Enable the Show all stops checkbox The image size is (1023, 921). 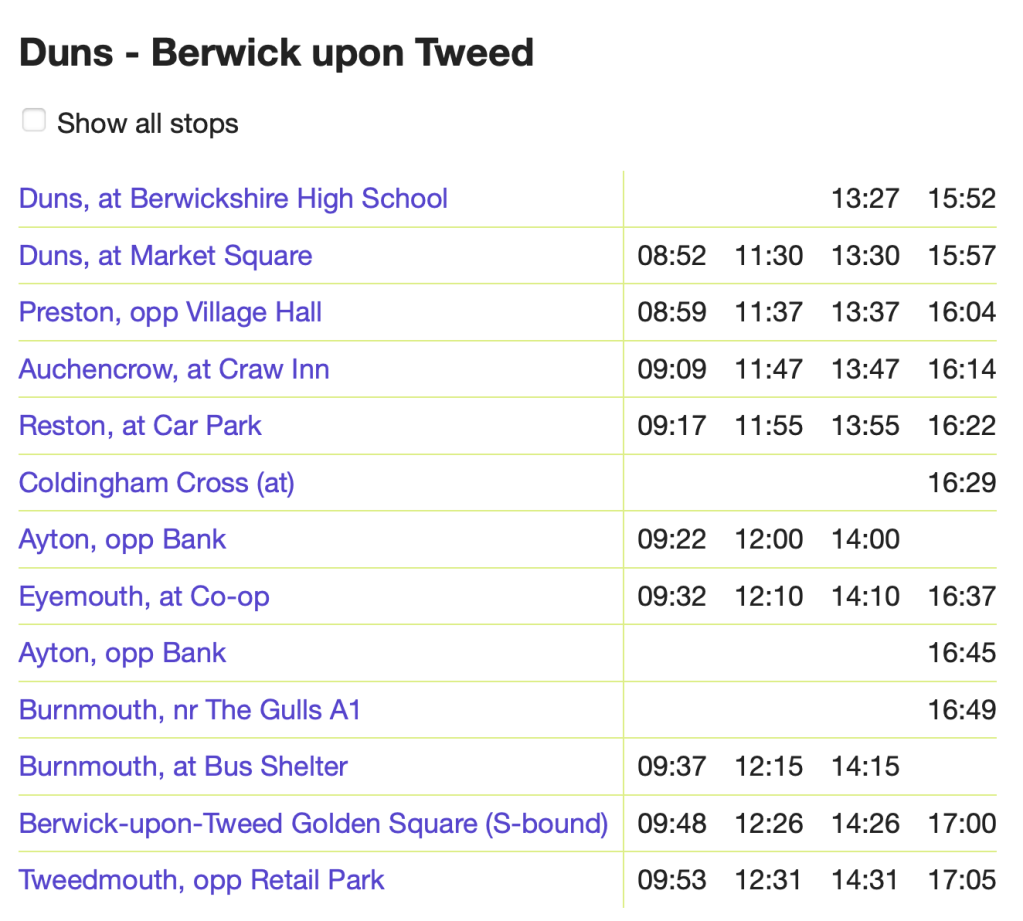(x=35, y=121)
